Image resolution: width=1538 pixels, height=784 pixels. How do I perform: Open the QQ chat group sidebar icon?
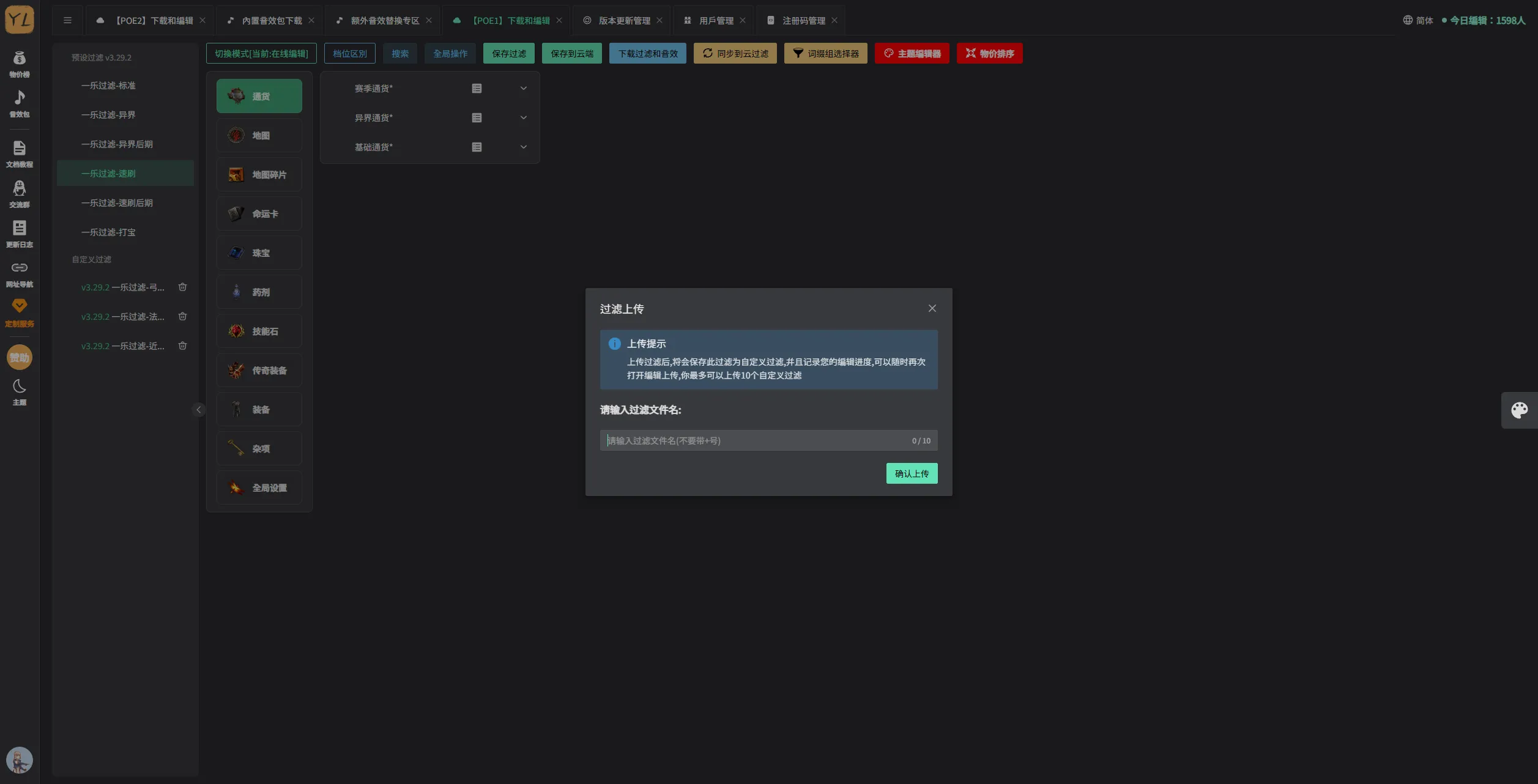[x=19, y=194]
